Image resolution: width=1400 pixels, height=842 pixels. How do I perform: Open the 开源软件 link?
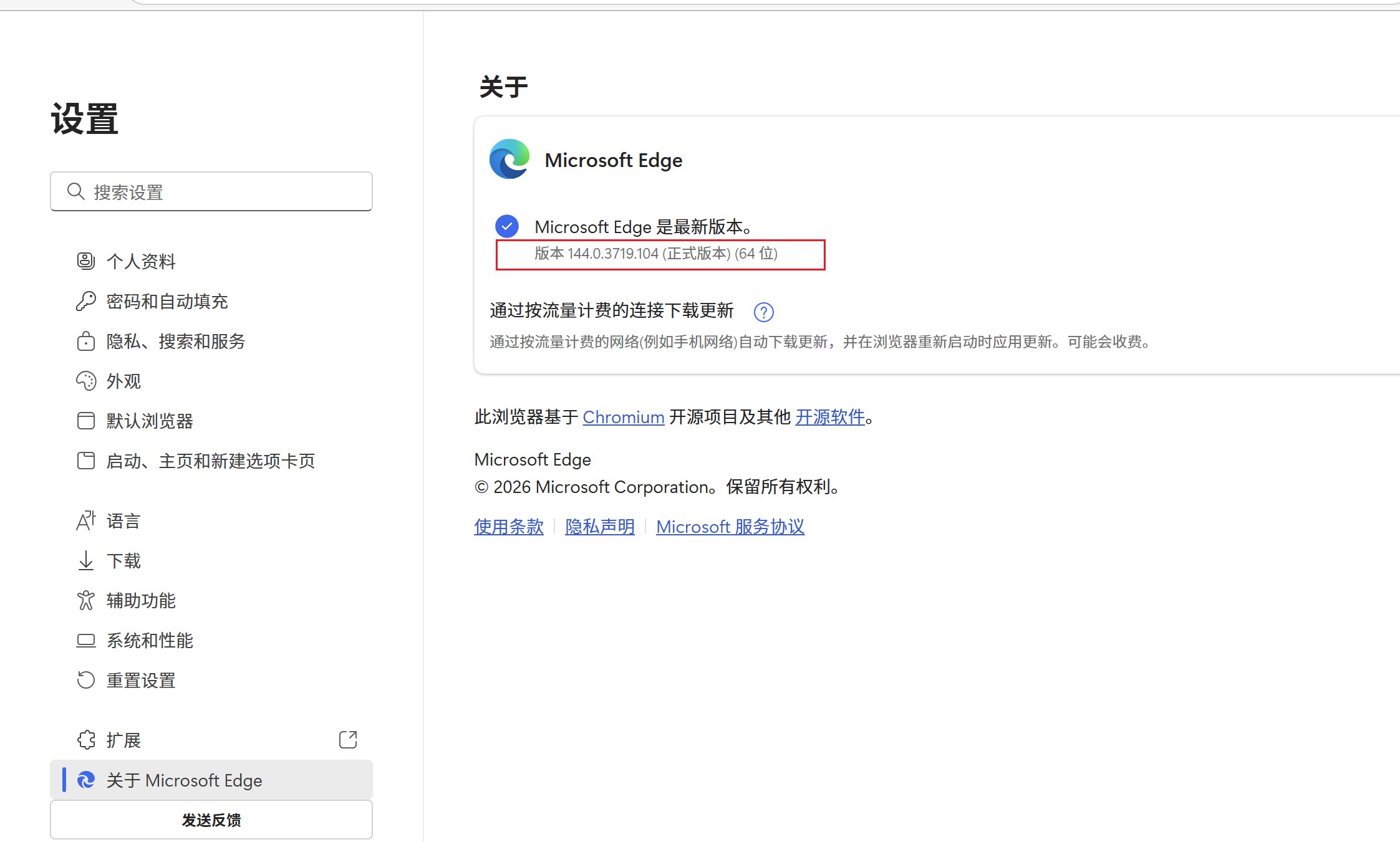830,417
